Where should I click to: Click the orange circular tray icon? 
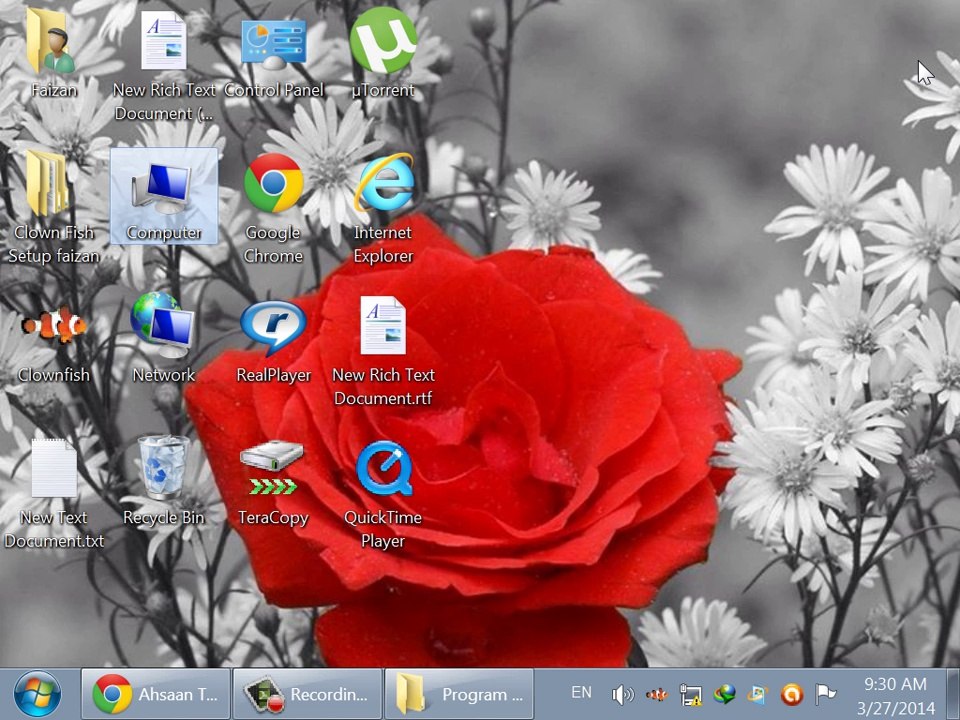[792, 694]
